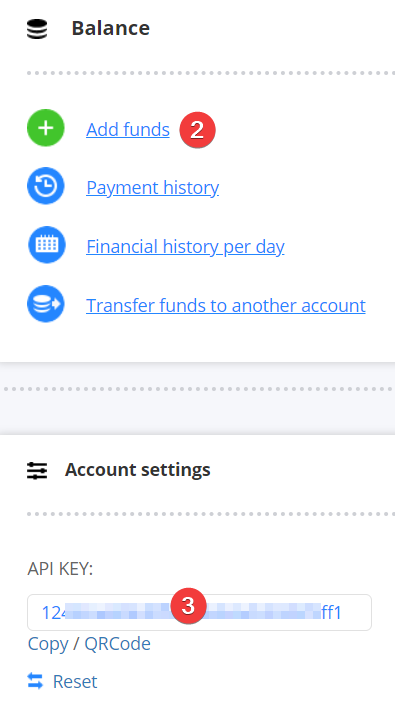Click the green plus Add funds icon
The height and width of the screenshot is (702, 395).
tap(46, 128)
